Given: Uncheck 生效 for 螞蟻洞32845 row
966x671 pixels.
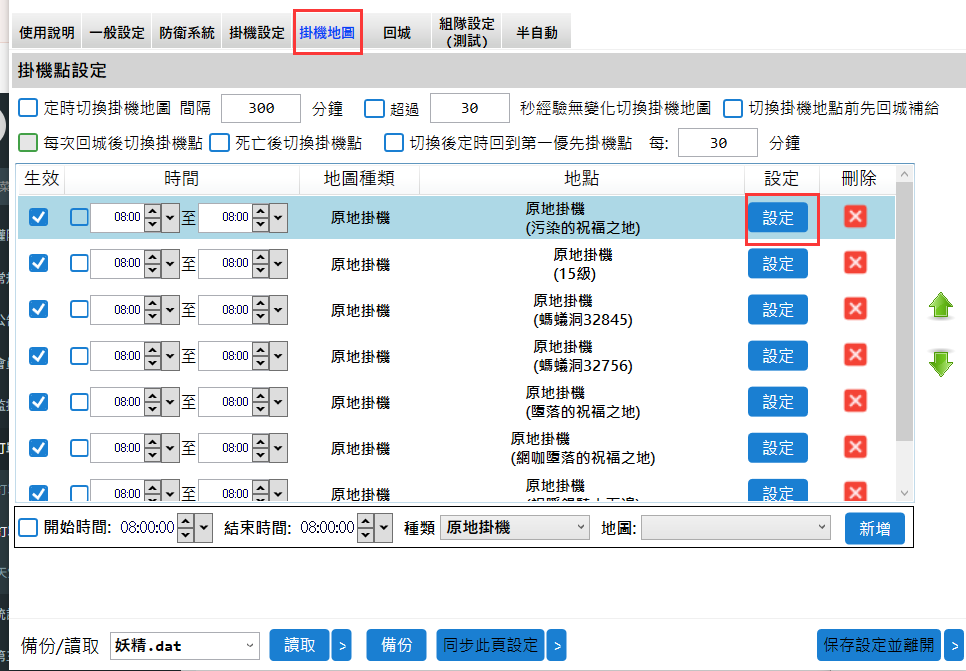Looking at the screenshot, I should (39, 309).
